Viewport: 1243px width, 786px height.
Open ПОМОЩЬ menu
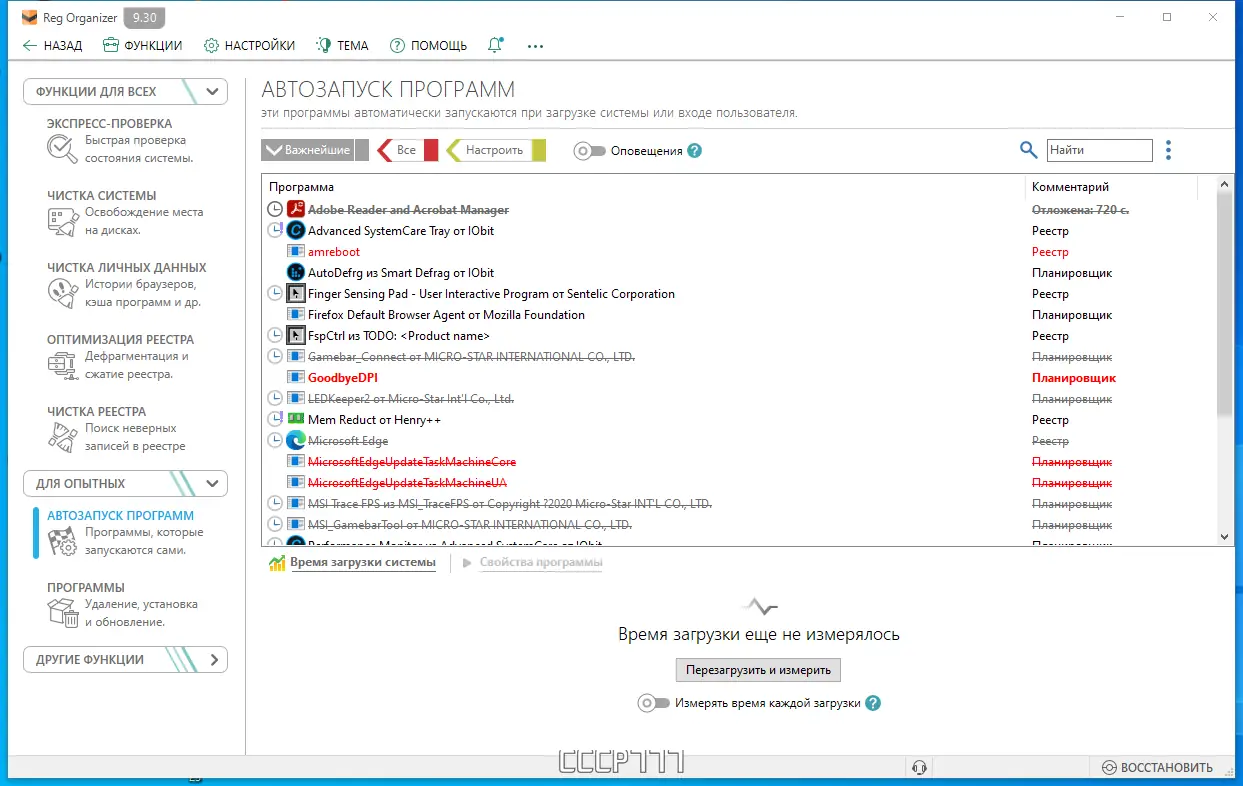pos(428,45)
